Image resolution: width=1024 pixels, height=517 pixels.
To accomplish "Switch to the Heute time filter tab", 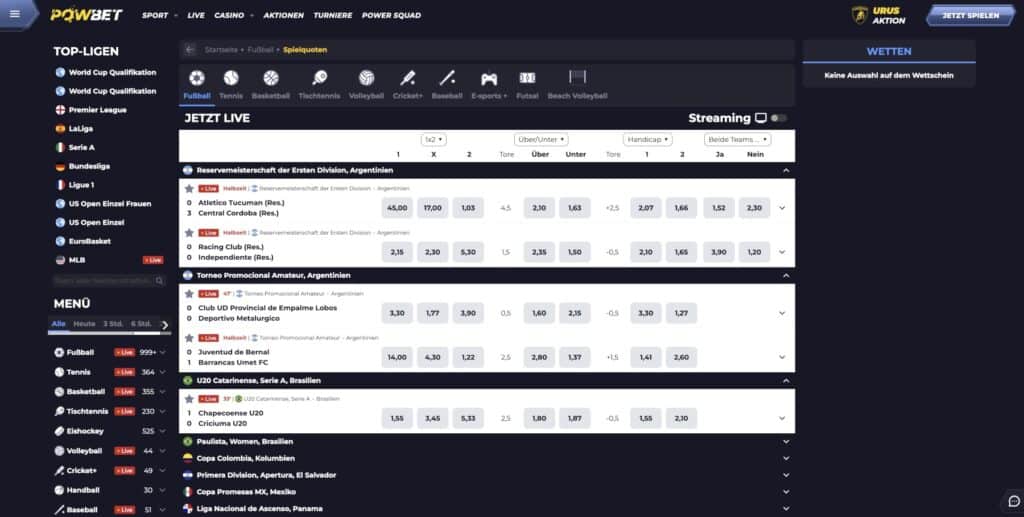I will pyautogui.click(x=84, y=324).
